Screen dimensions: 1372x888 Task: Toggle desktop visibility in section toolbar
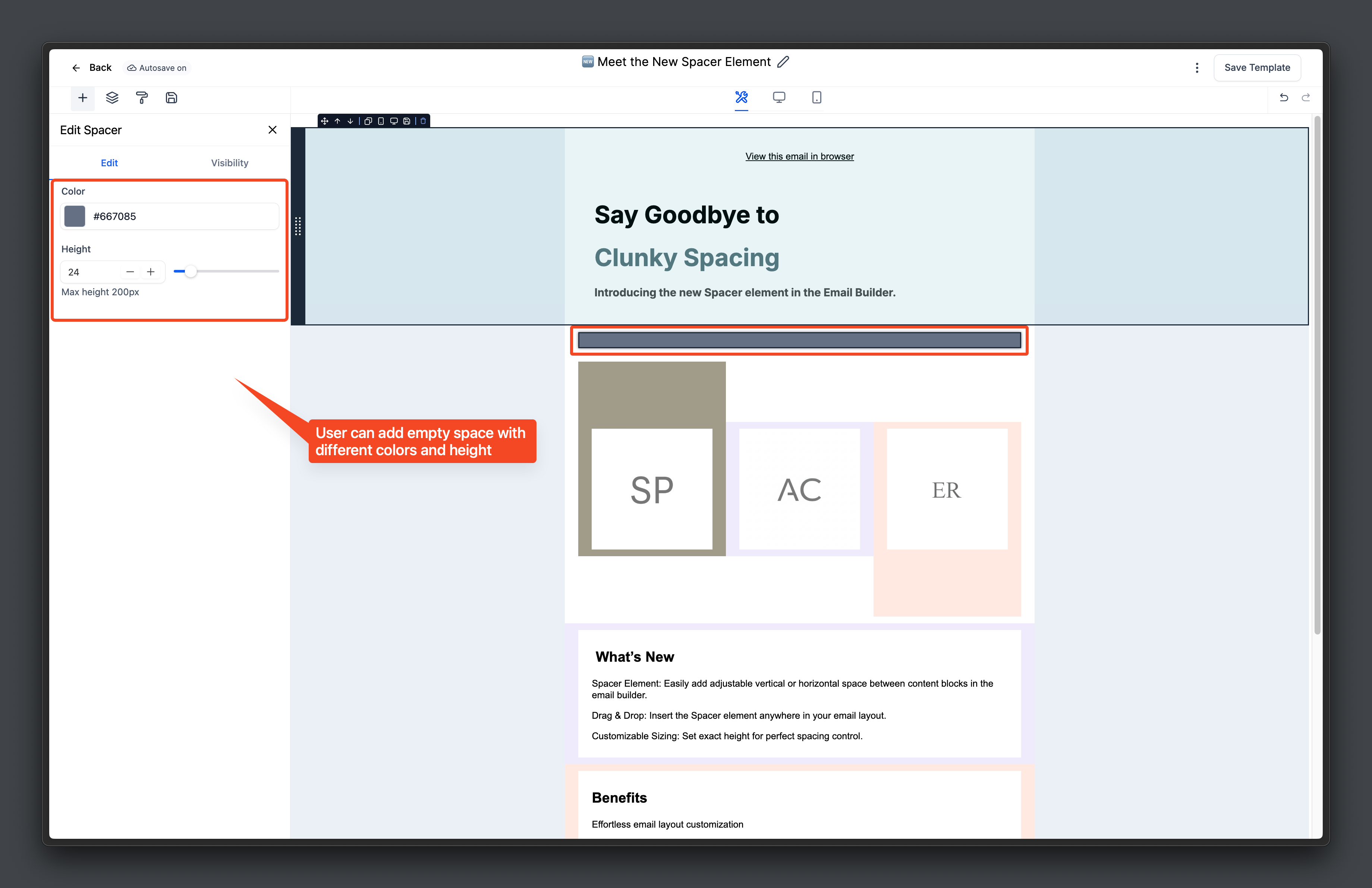[394, 121]
